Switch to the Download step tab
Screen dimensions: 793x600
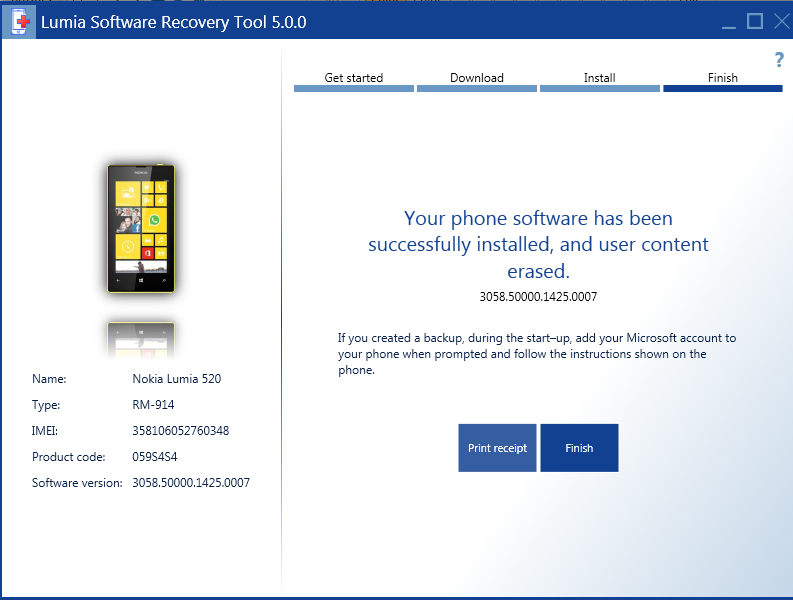[476, 80]
